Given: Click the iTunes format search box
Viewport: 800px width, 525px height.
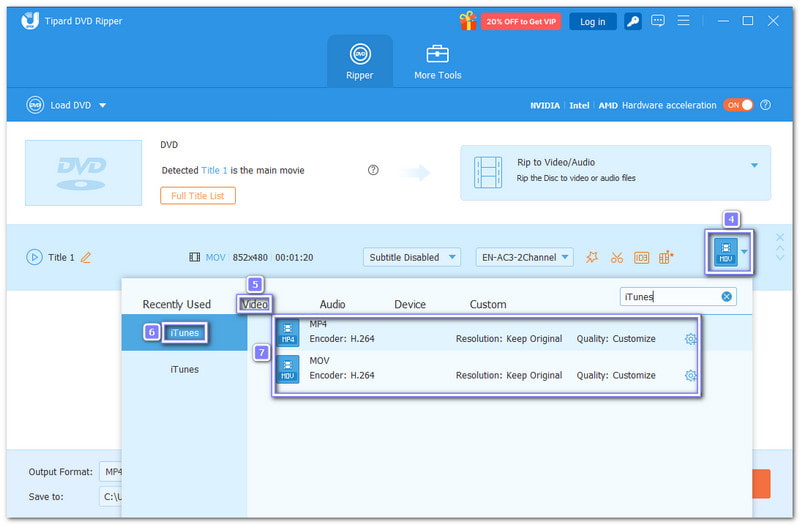Looking at the screenshot, I should point(668,296).
